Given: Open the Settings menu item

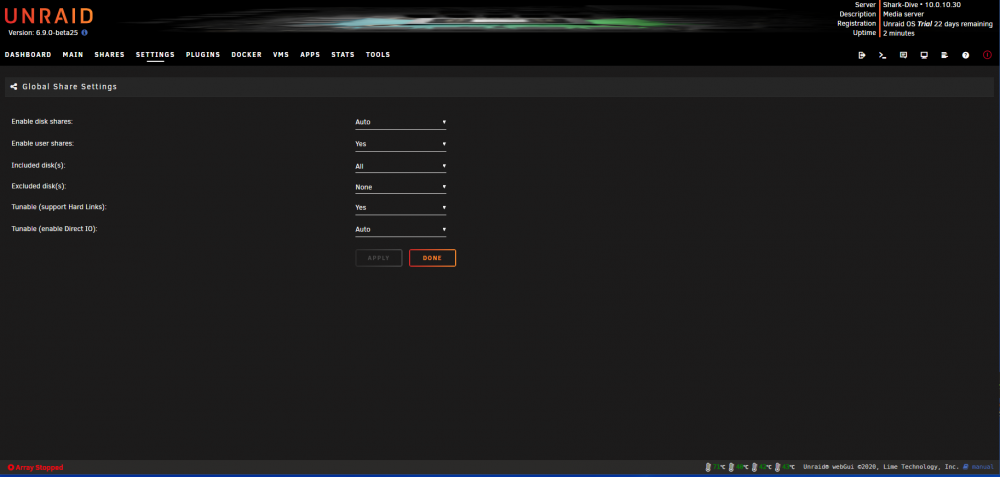Looking at the screenshot, I should point(155,55).
